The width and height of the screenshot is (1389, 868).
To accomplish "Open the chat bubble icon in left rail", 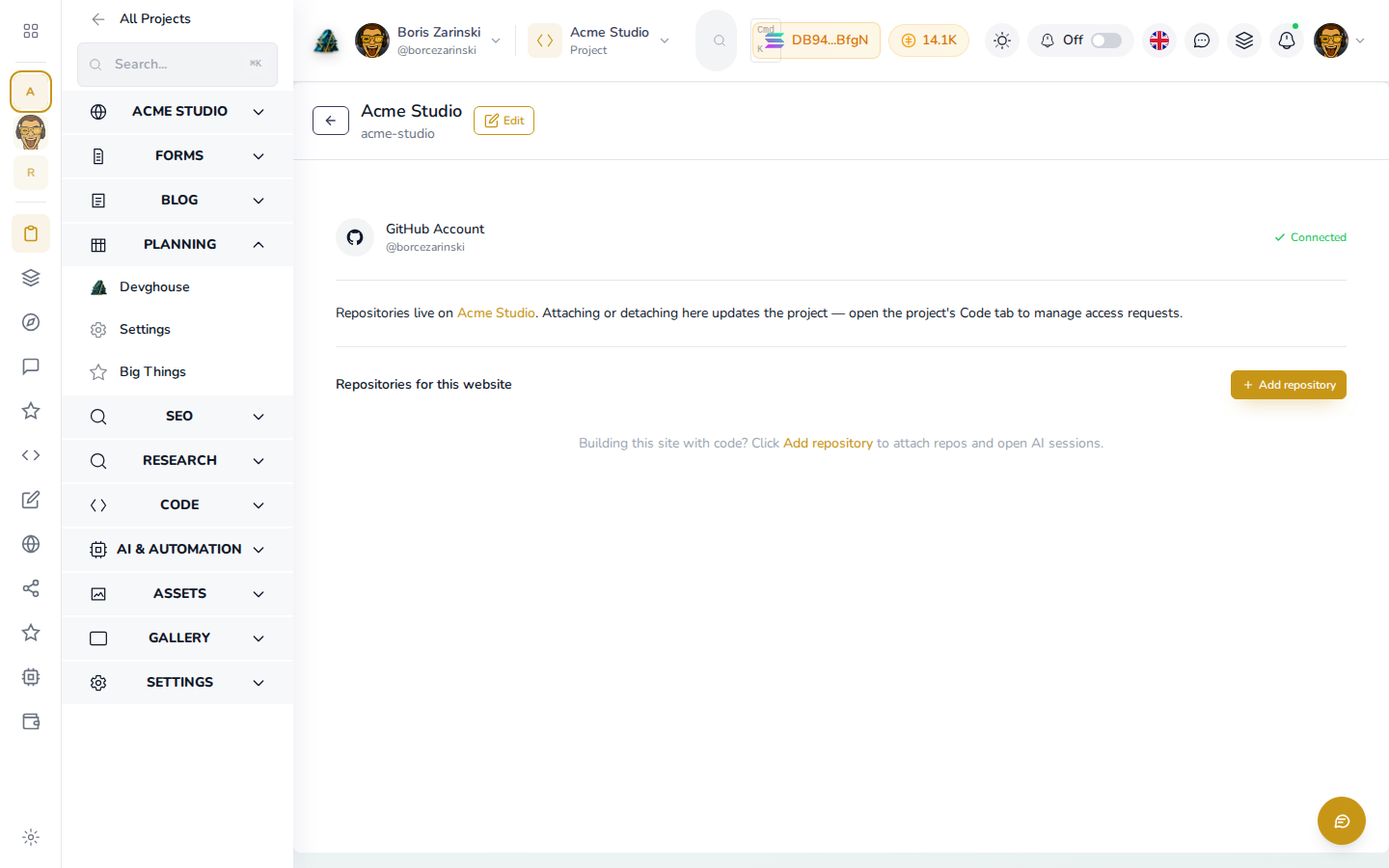I will (31, 366).
